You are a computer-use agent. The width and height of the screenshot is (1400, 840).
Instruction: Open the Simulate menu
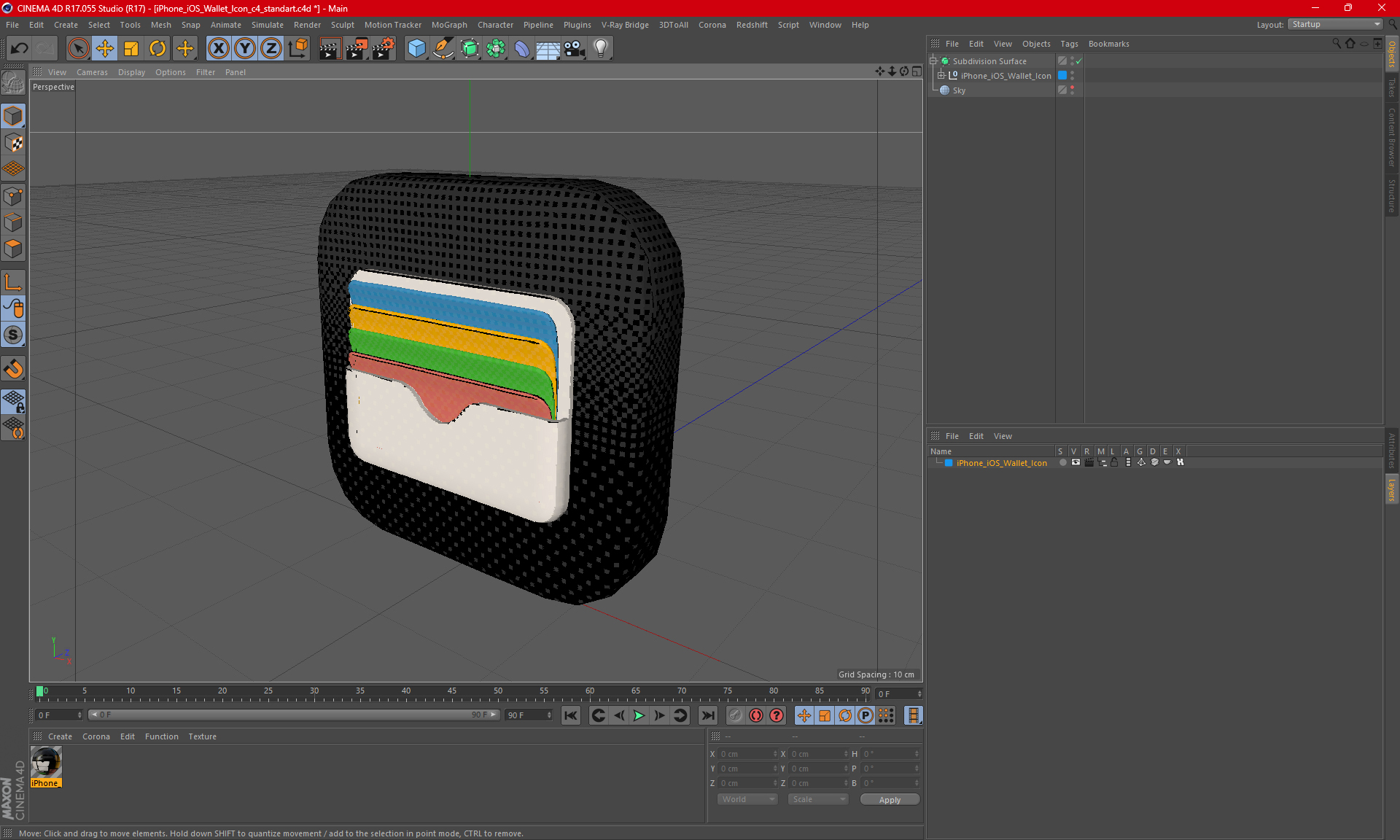268,25
